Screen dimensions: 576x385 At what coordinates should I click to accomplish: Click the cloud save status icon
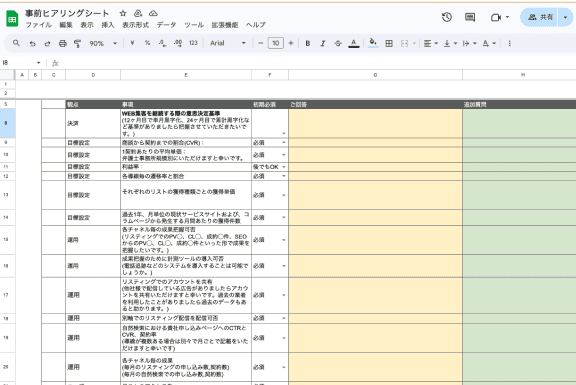(153, 13)
